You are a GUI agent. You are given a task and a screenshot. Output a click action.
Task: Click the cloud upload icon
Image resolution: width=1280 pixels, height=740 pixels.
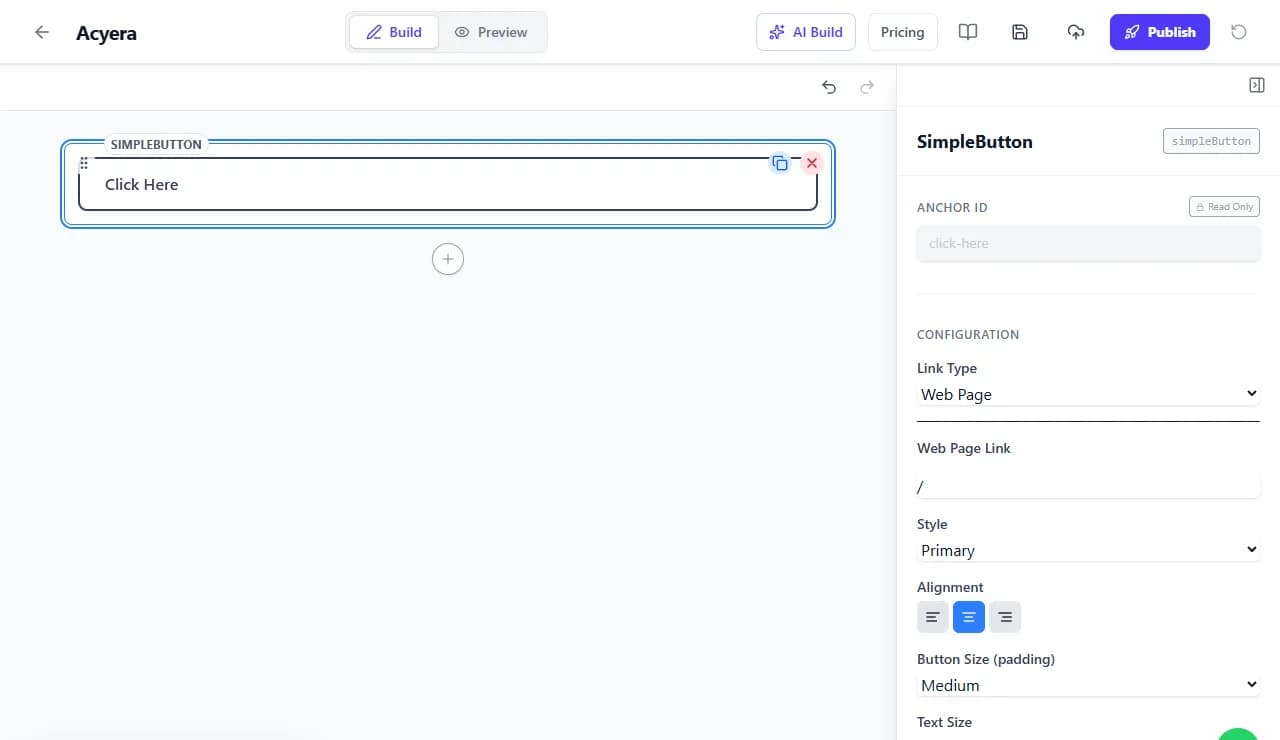coord(1076,32)
